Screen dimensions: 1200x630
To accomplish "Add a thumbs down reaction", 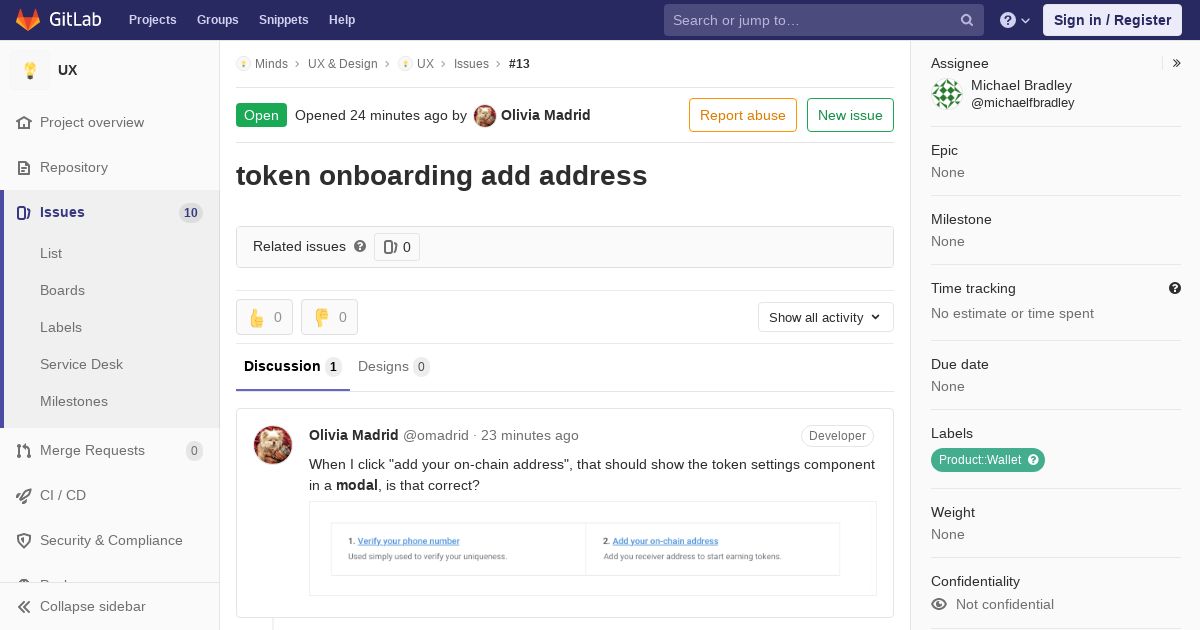I will (329, 317).
